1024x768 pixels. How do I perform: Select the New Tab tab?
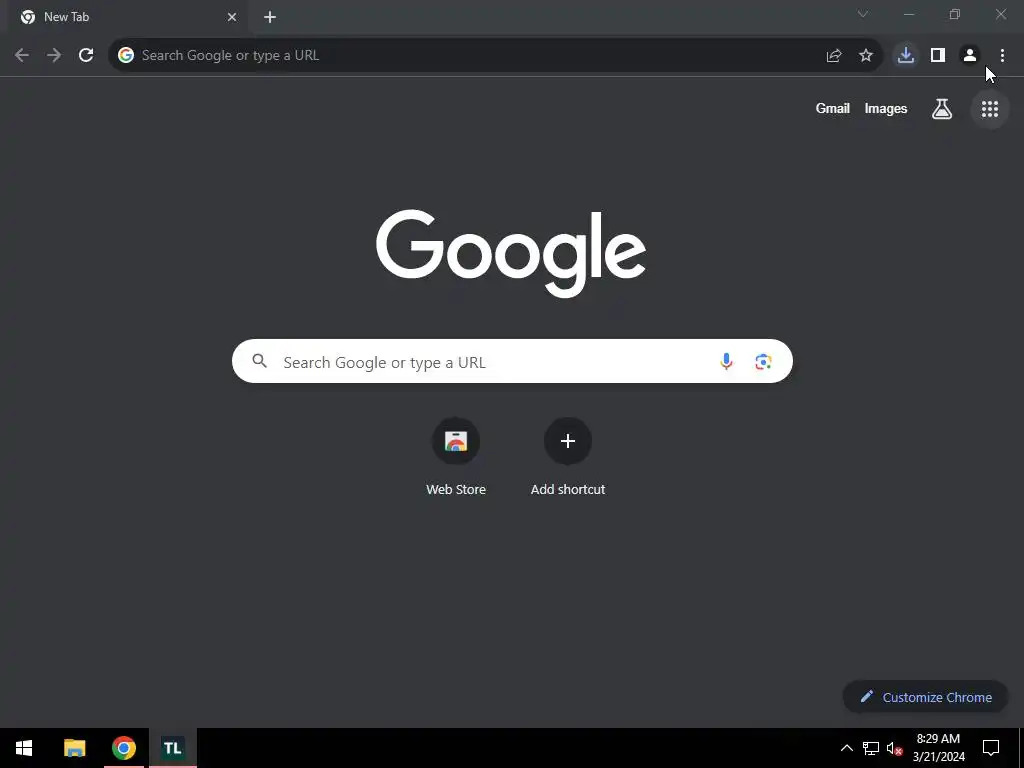point(127,17)
